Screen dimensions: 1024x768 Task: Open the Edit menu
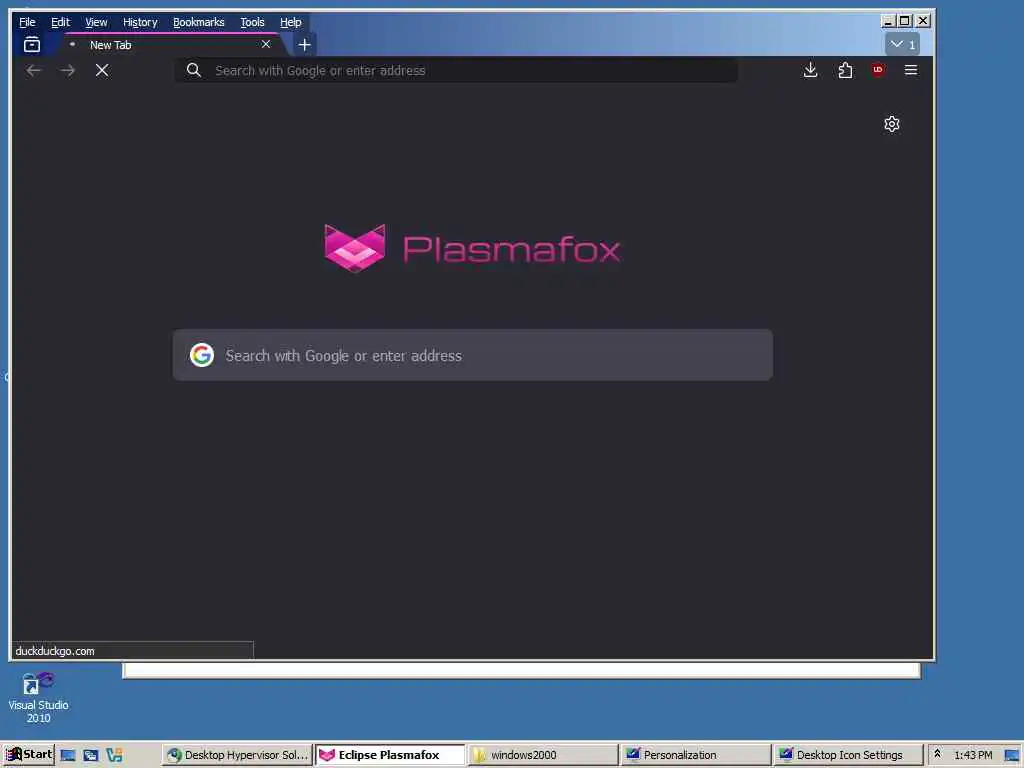60,22
